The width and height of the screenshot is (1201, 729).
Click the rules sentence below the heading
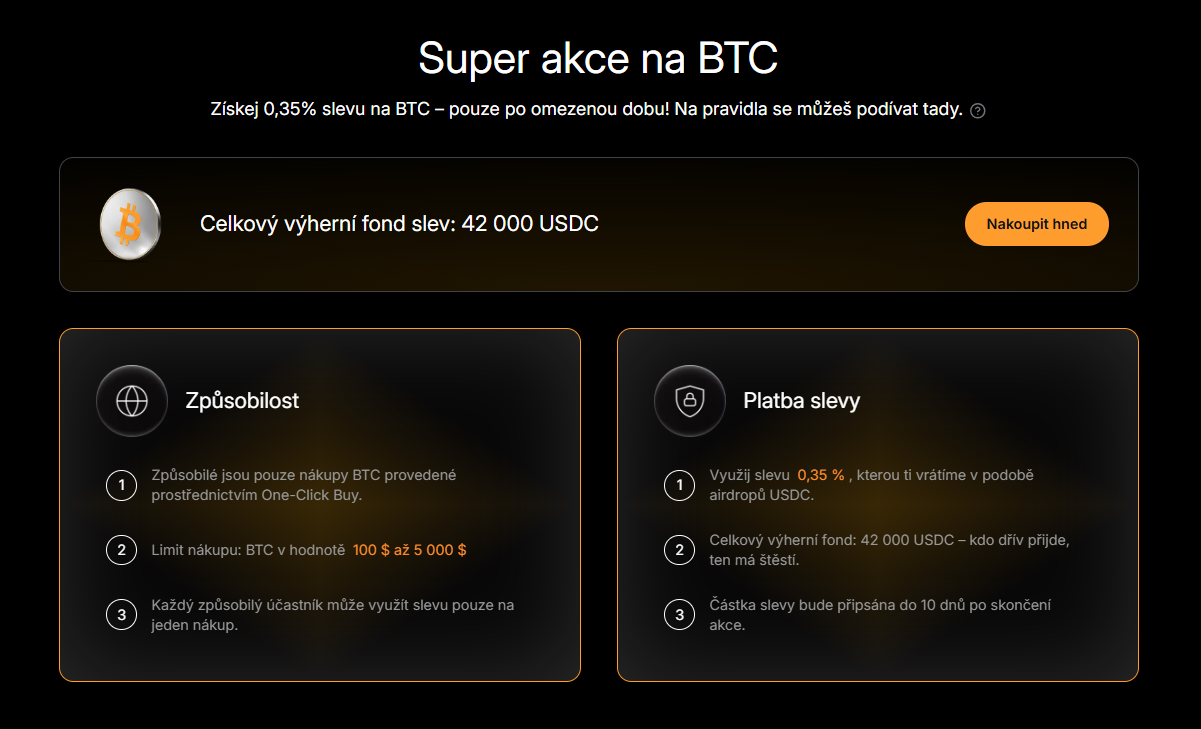tap(586, 110)
